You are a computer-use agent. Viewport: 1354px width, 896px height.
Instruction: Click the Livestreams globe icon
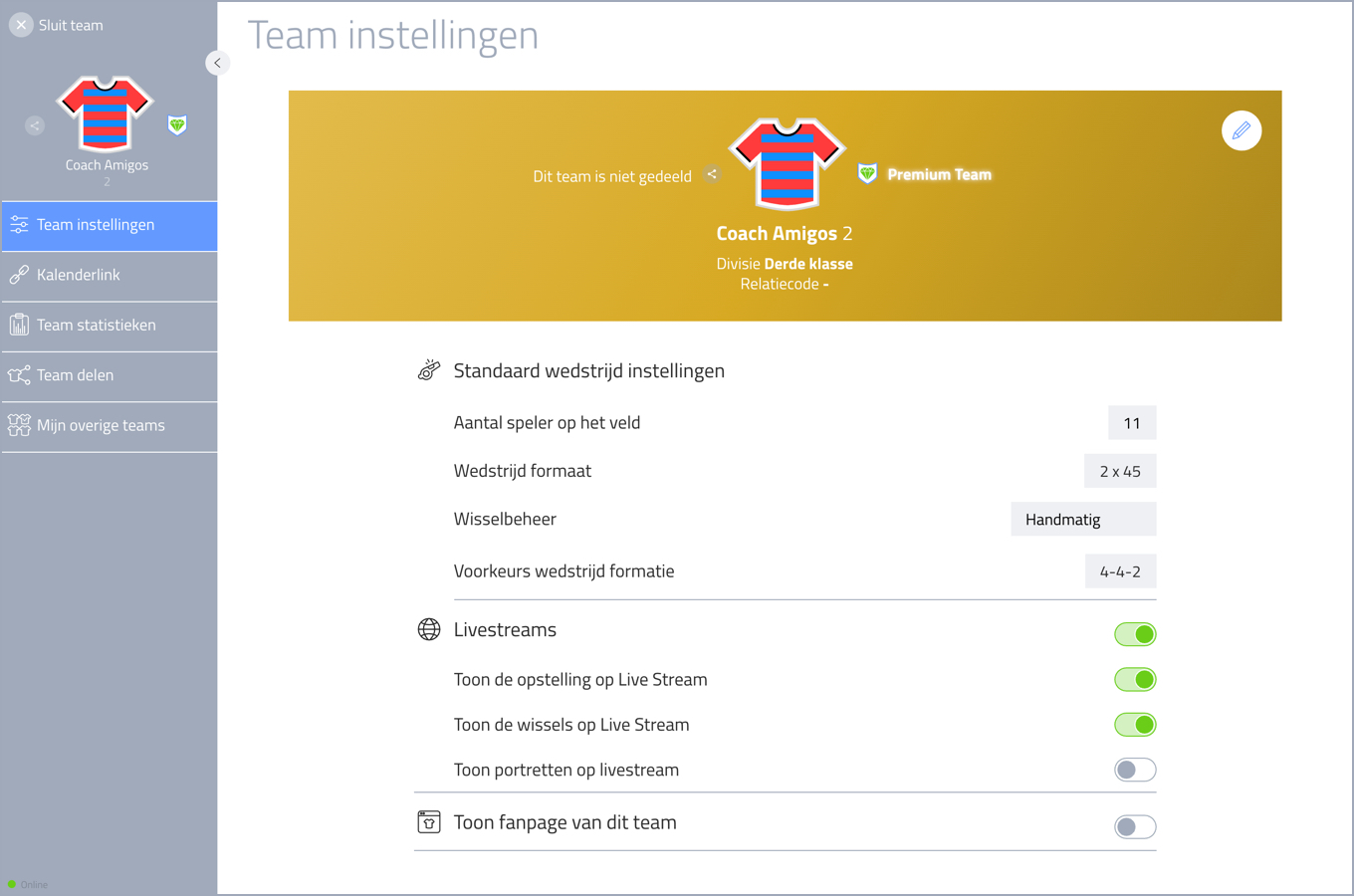click(x=429, y=629)
